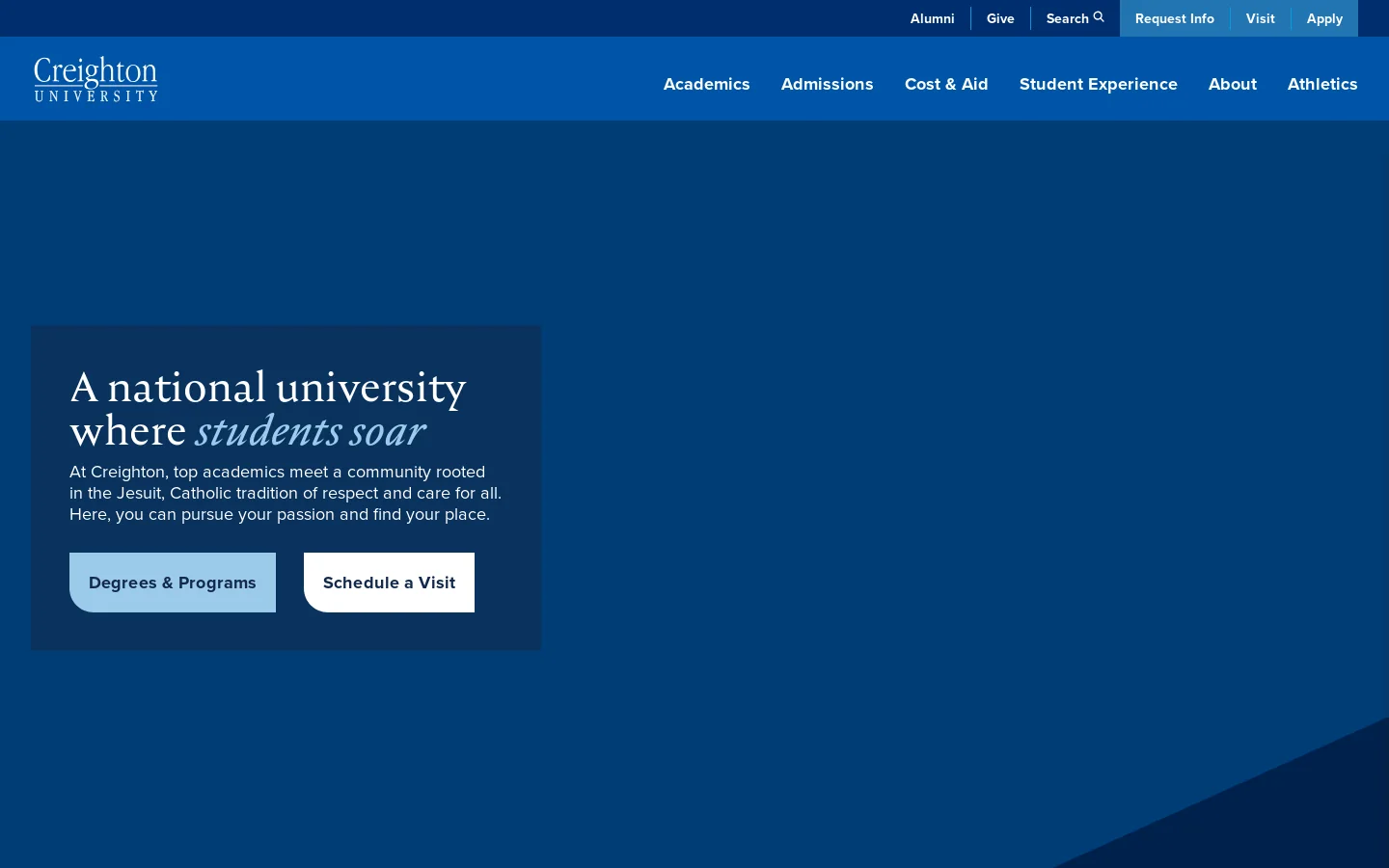Screen dimensions: 1389x868
Task: Click the Apply button
Action: [1324, 18]
